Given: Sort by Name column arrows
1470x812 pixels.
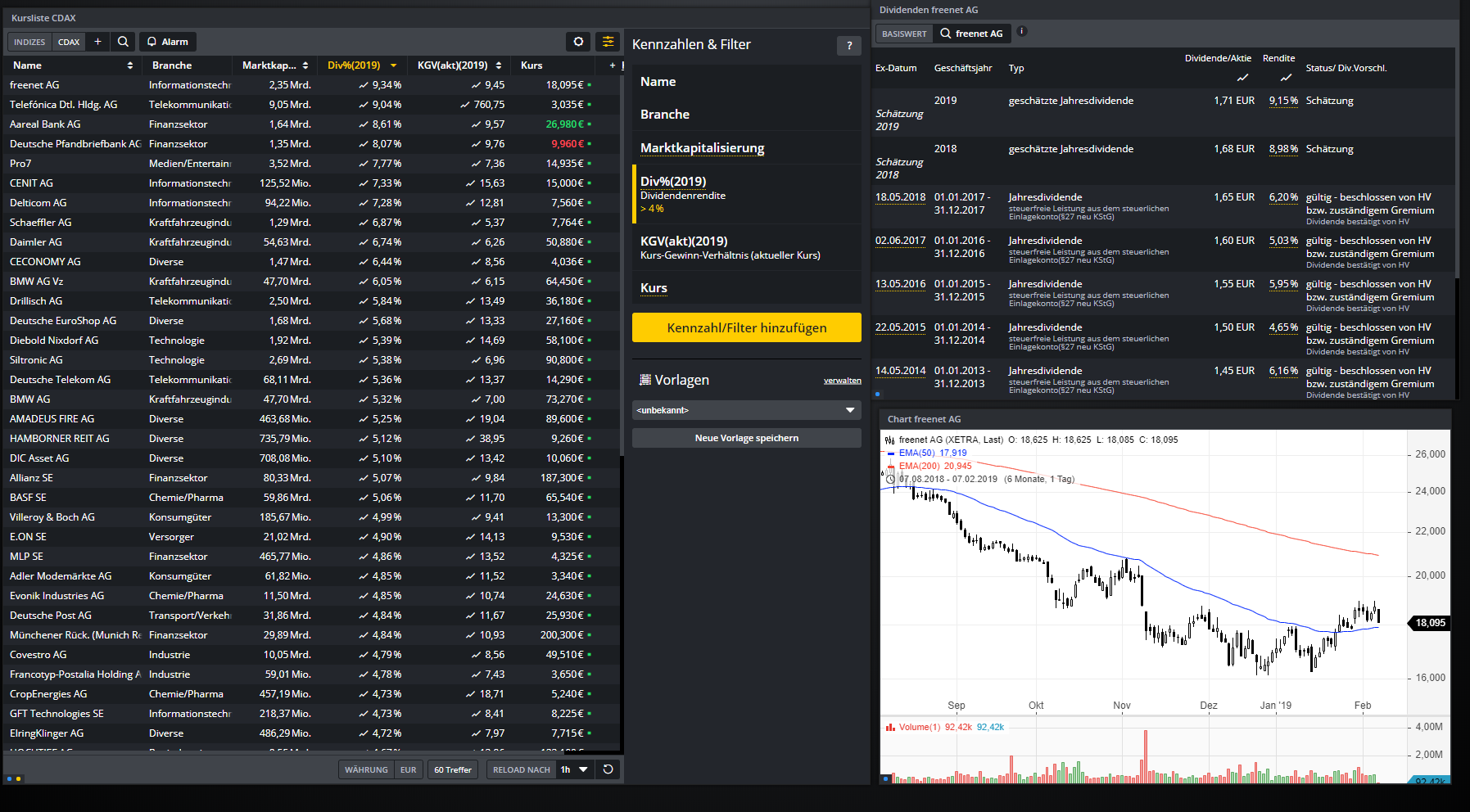Looking at the screenshot, I should (130, 65).
